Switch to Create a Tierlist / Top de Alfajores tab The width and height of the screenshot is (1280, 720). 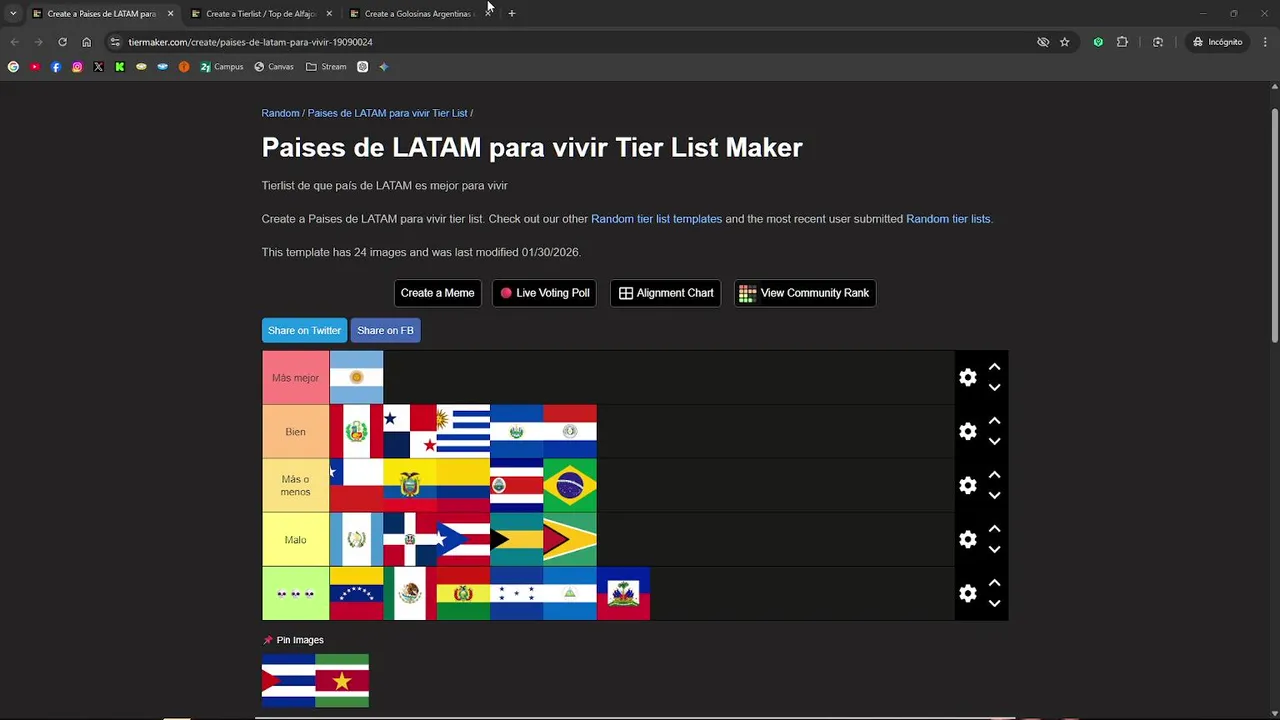(261, 14)
